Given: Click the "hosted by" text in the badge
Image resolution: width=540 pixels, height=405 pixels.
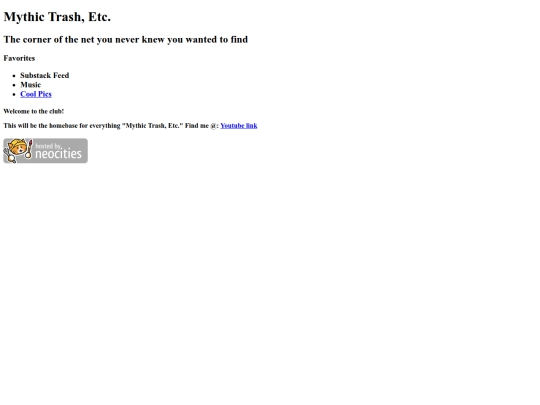Looking at the screenshot, I should (48, 146).
